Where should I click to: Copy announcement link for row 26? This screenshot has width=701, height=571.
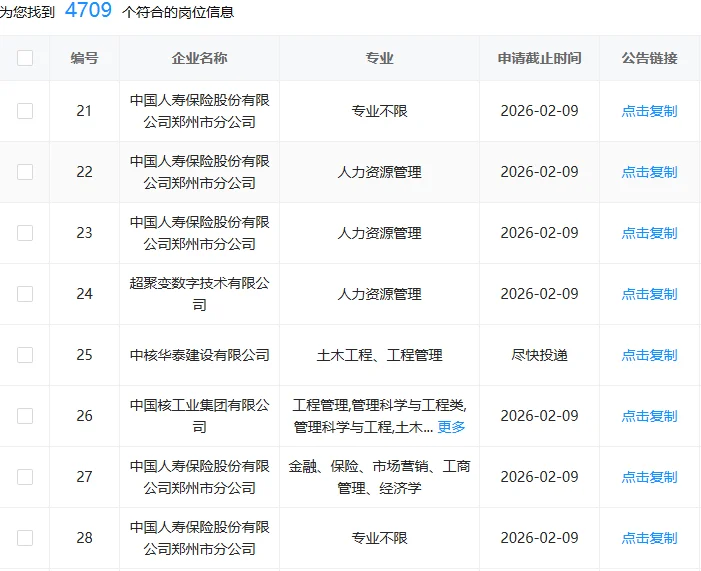pyautogui.click(x=650, y=416)
